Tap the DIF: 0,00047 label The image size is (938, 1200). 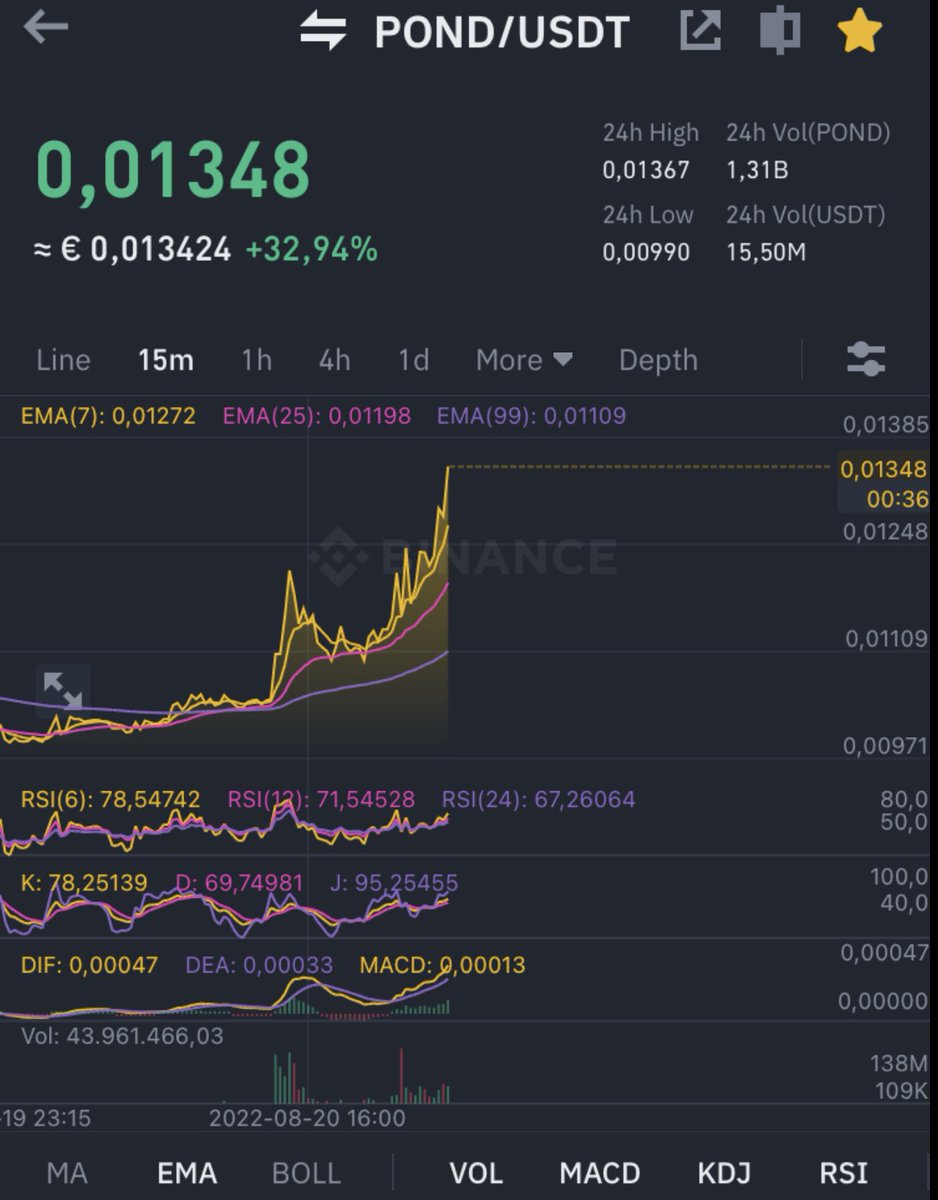[90, 966]
